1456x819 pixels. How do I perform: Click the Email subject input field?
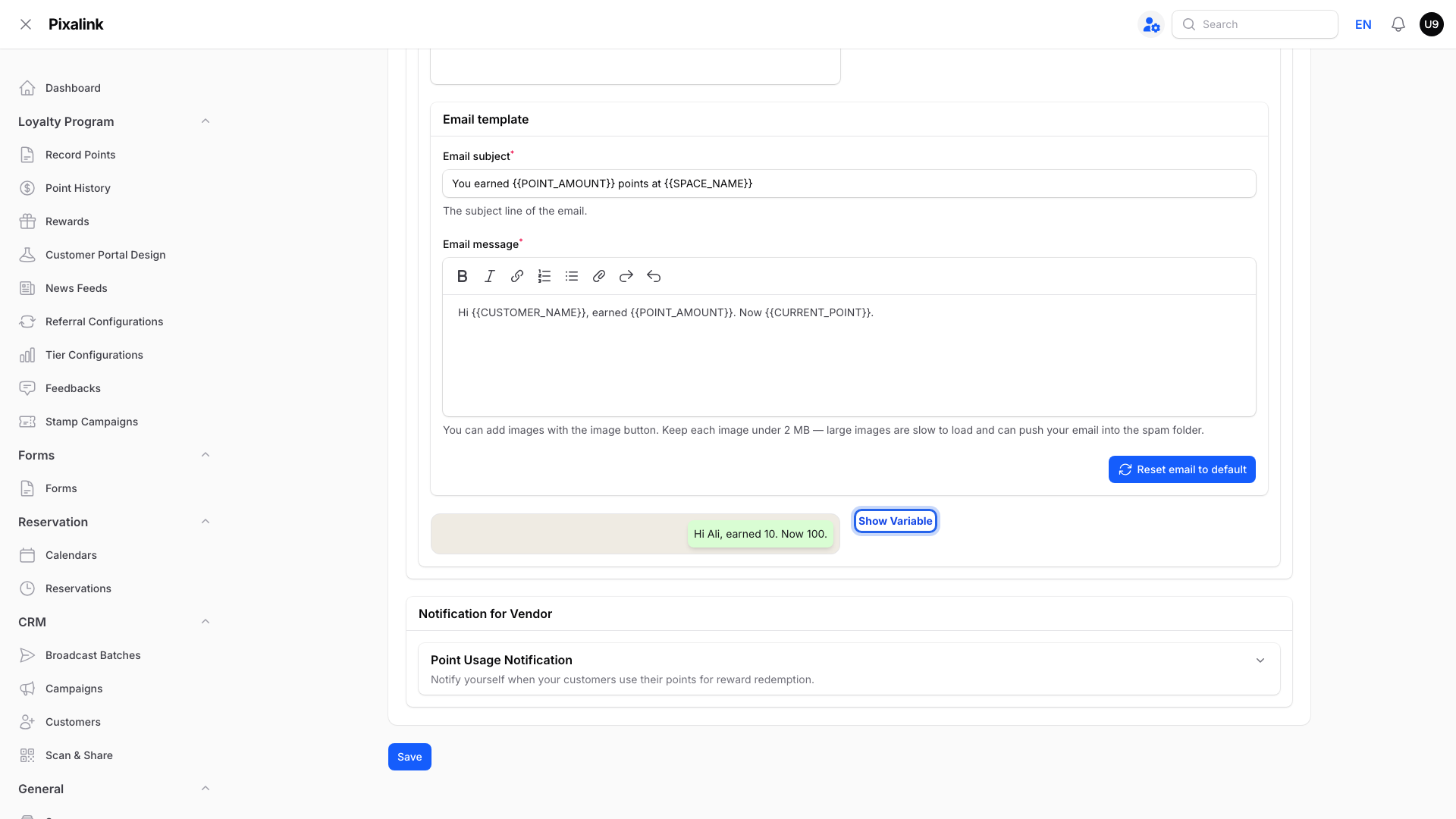tap(849, 184)
